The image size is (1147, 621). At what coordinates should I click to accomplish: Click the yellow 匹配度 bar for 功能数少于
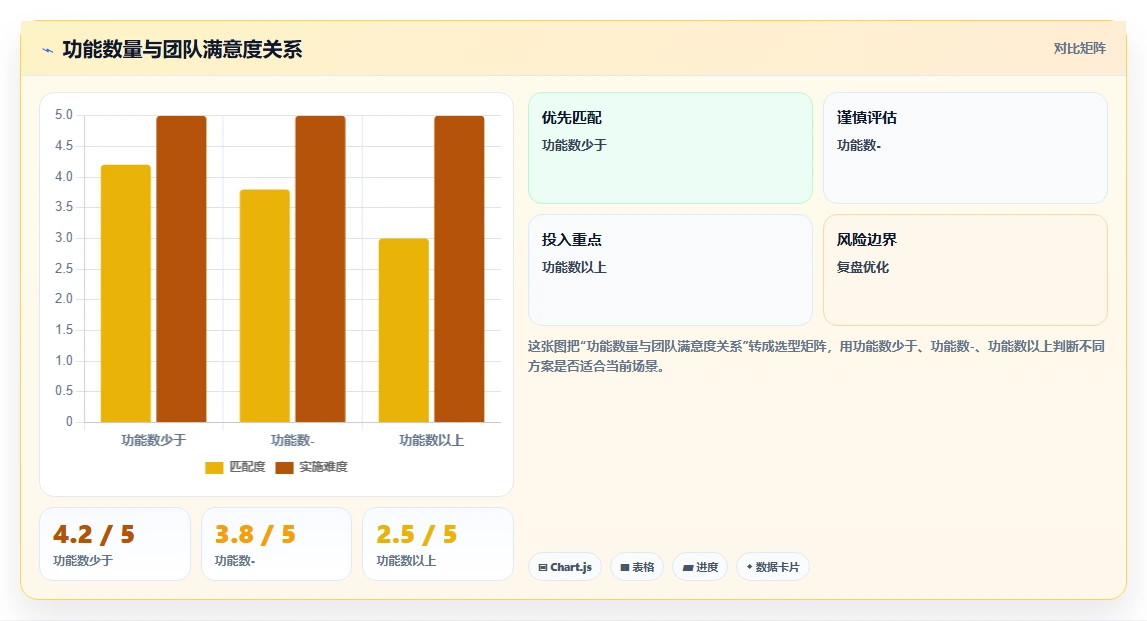pyautogui.click(x=126, y=293)
